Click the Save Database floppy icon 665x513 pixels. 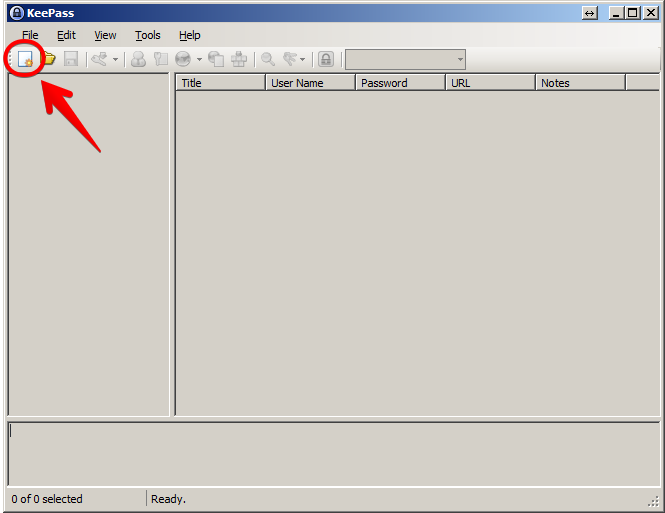click(x=71, y=59)
